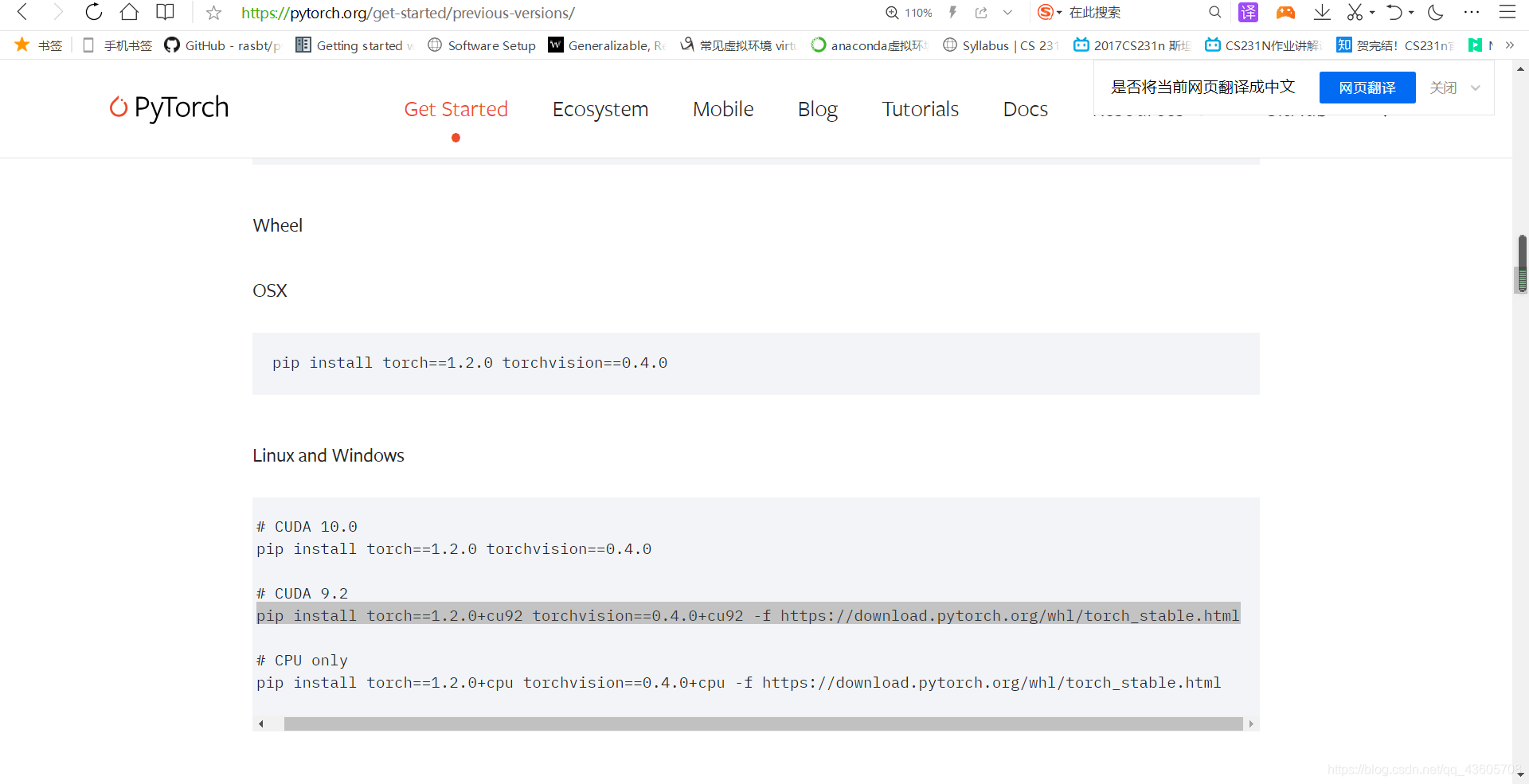Open the 常见虚拟环境 bookmark
The width and height of the screenshot is (1529, 784).
pos(738,45)
